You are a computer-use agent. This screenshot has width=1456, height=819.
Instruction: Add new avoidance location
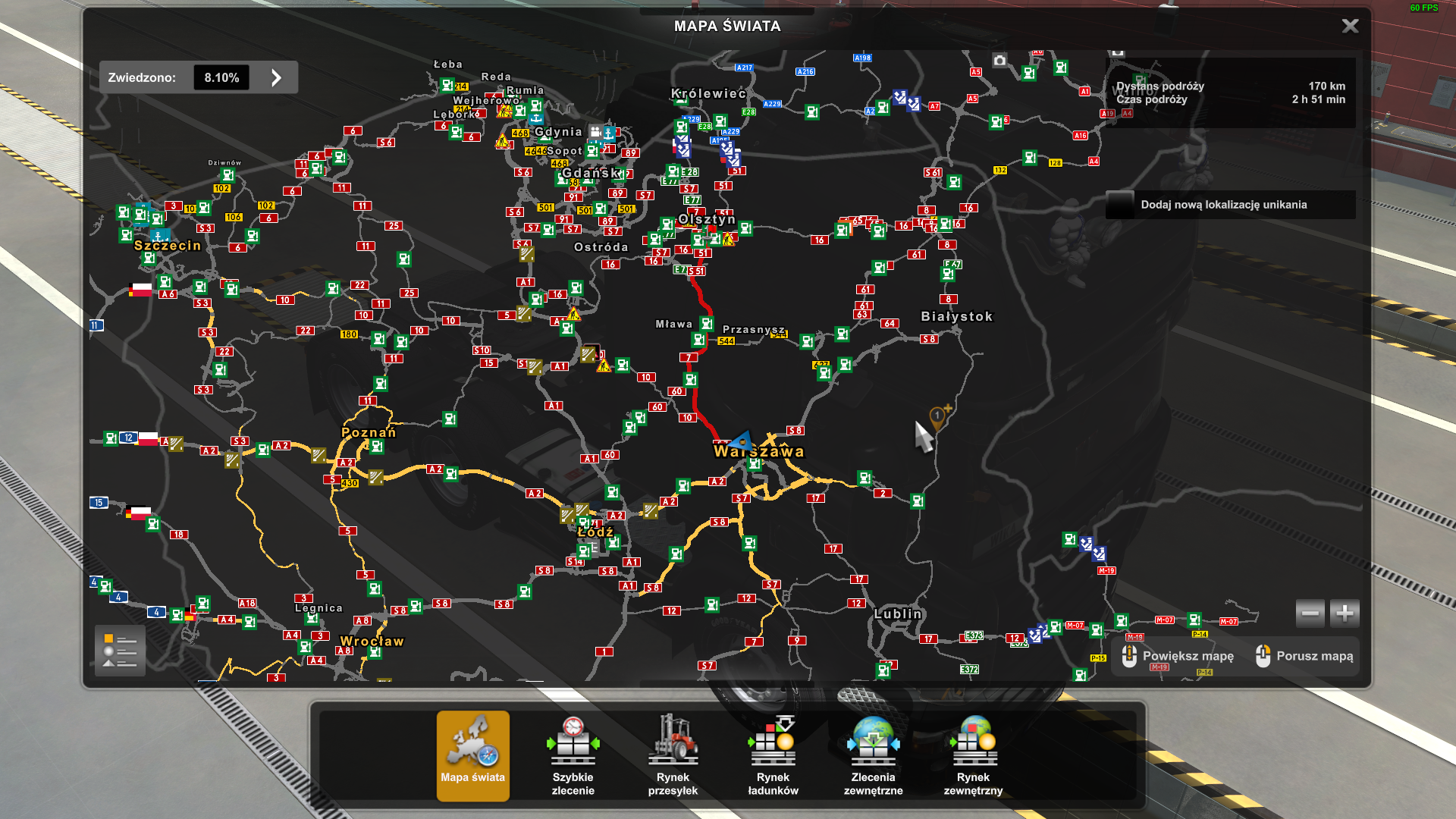[1223, 205]
